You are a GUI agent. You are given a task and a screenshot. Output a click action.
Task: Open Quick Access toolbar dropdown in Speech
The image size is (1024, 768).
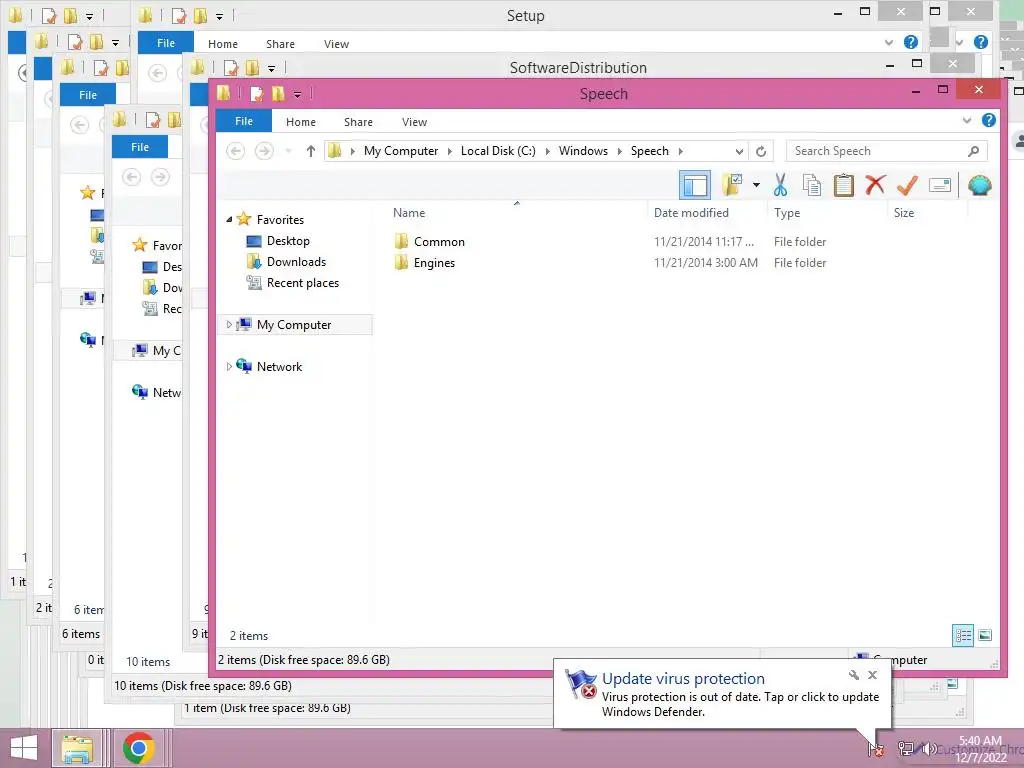pyautogui.click(x=297, y=95)
